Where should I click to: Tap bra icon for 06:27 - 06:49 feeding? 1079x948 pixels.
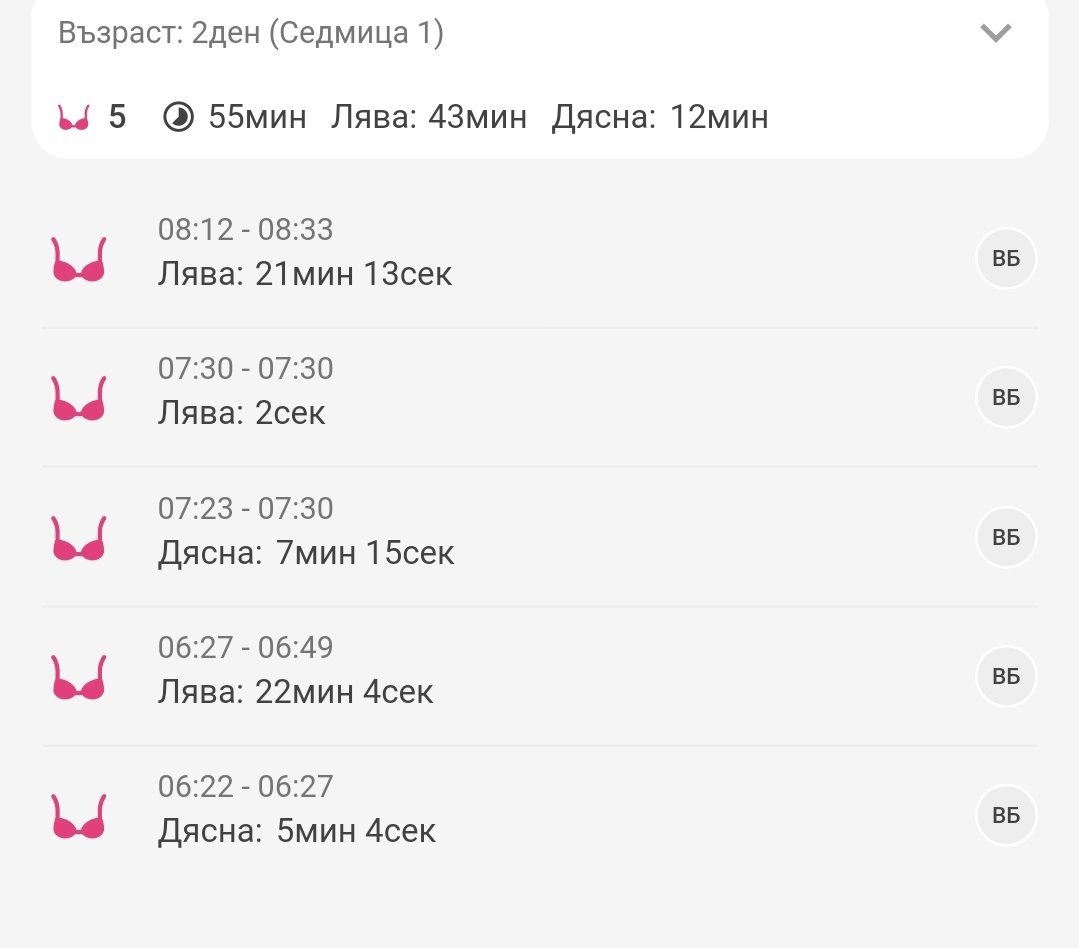[79, 677]
